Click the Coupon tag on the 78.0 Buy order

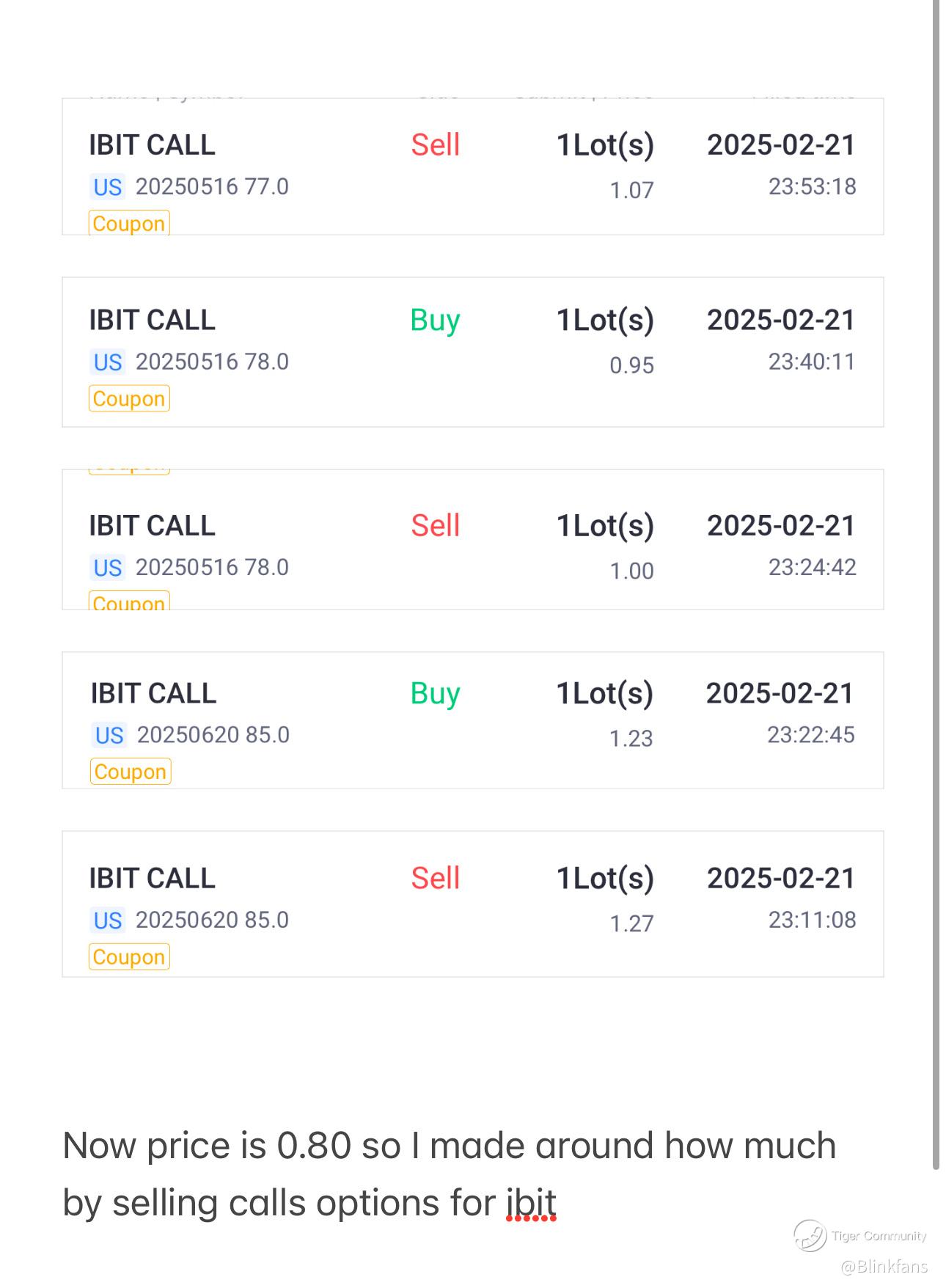129,398
